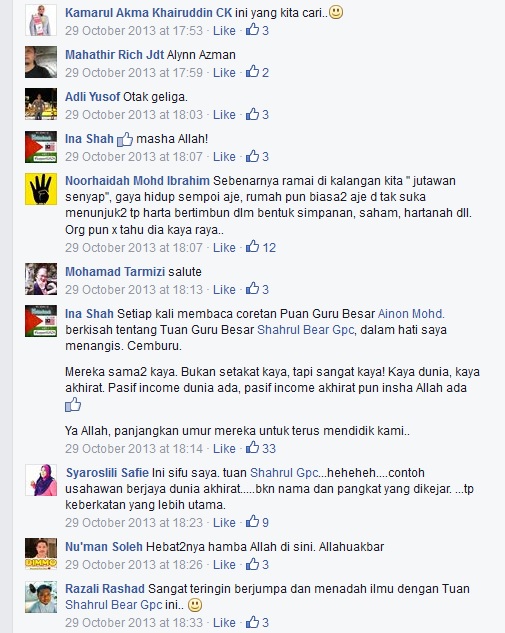
Task: Open Razali Rashad's profile name
Action: click(105, 589)
